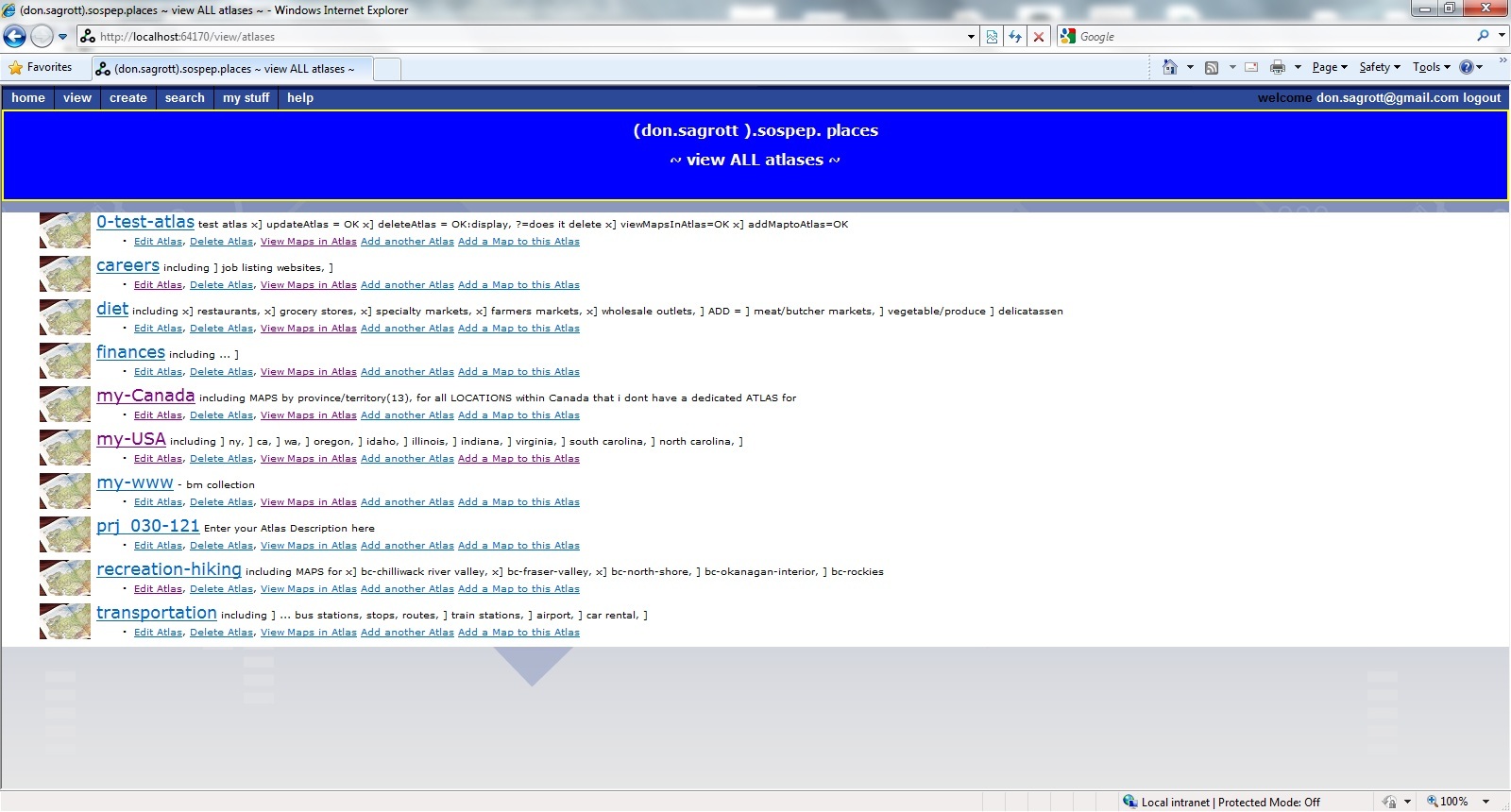Image resolution: width=1511 pixels, height=812 pixels.
Task: Click the Print icon
Action: coord(1278,67)
